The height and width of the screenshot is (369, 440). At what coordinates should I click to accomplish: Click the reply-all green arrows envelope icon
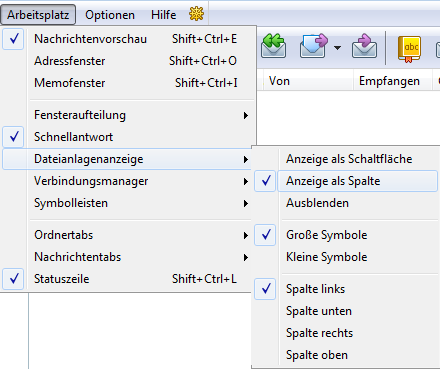[x=273, y=46]
